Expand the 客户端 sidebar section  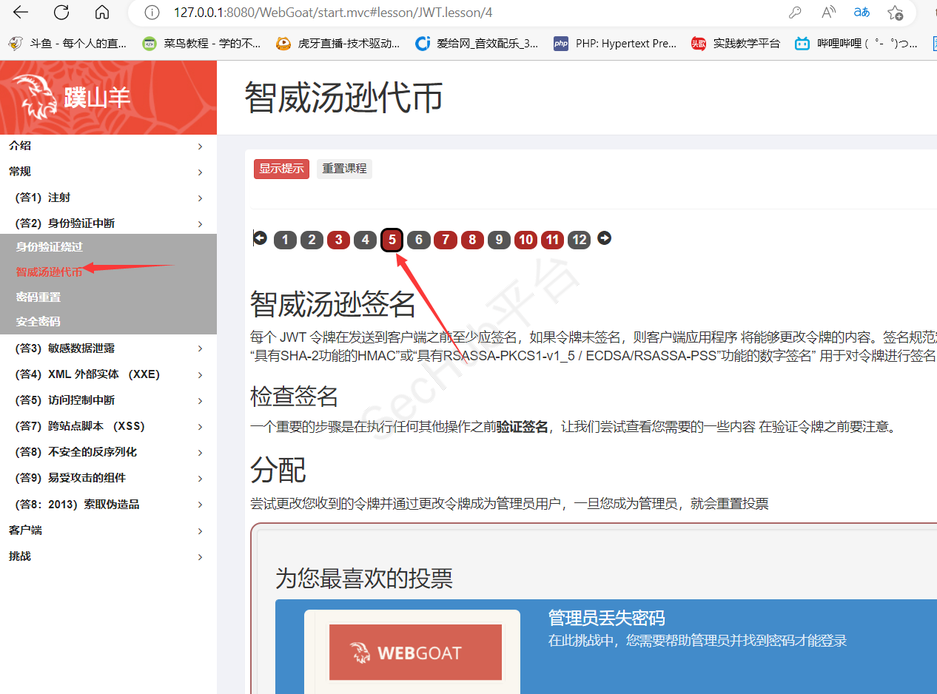[x=108, y=530]
